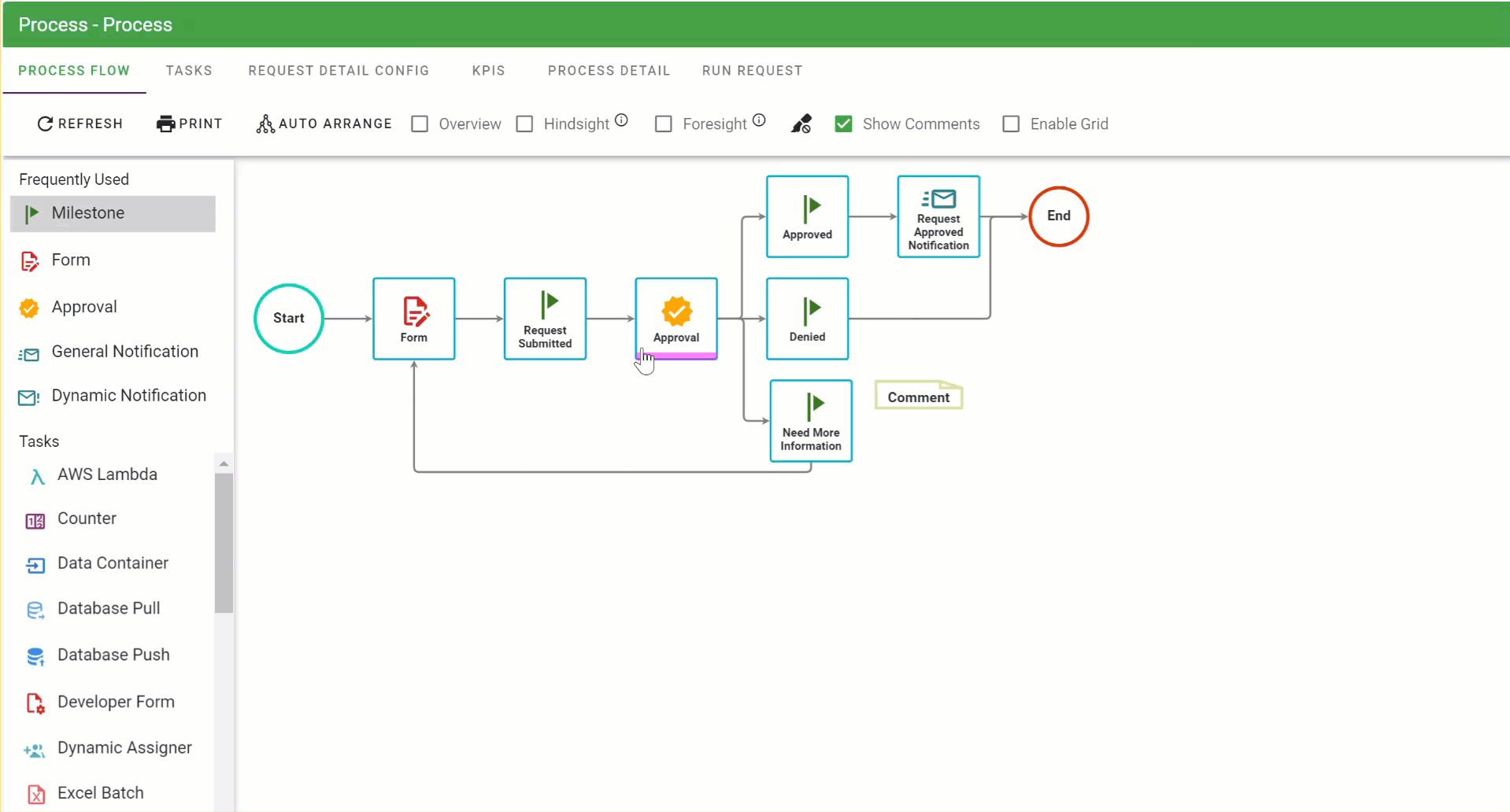Image resolution: width=1510 pixels, height=812 pixels.
Task: Click the Print button
Action: pyautogui.click(x=190, y=124)
